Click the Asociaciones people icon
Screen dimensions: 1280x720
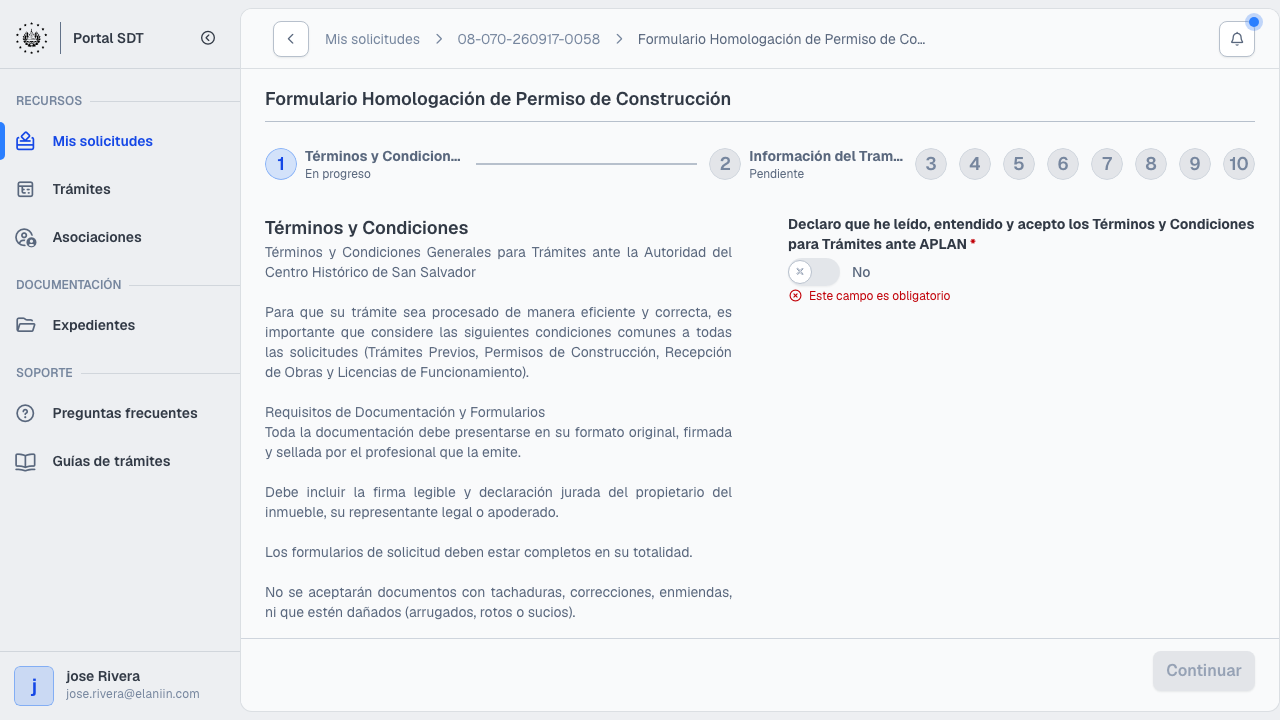coord(26,237)
